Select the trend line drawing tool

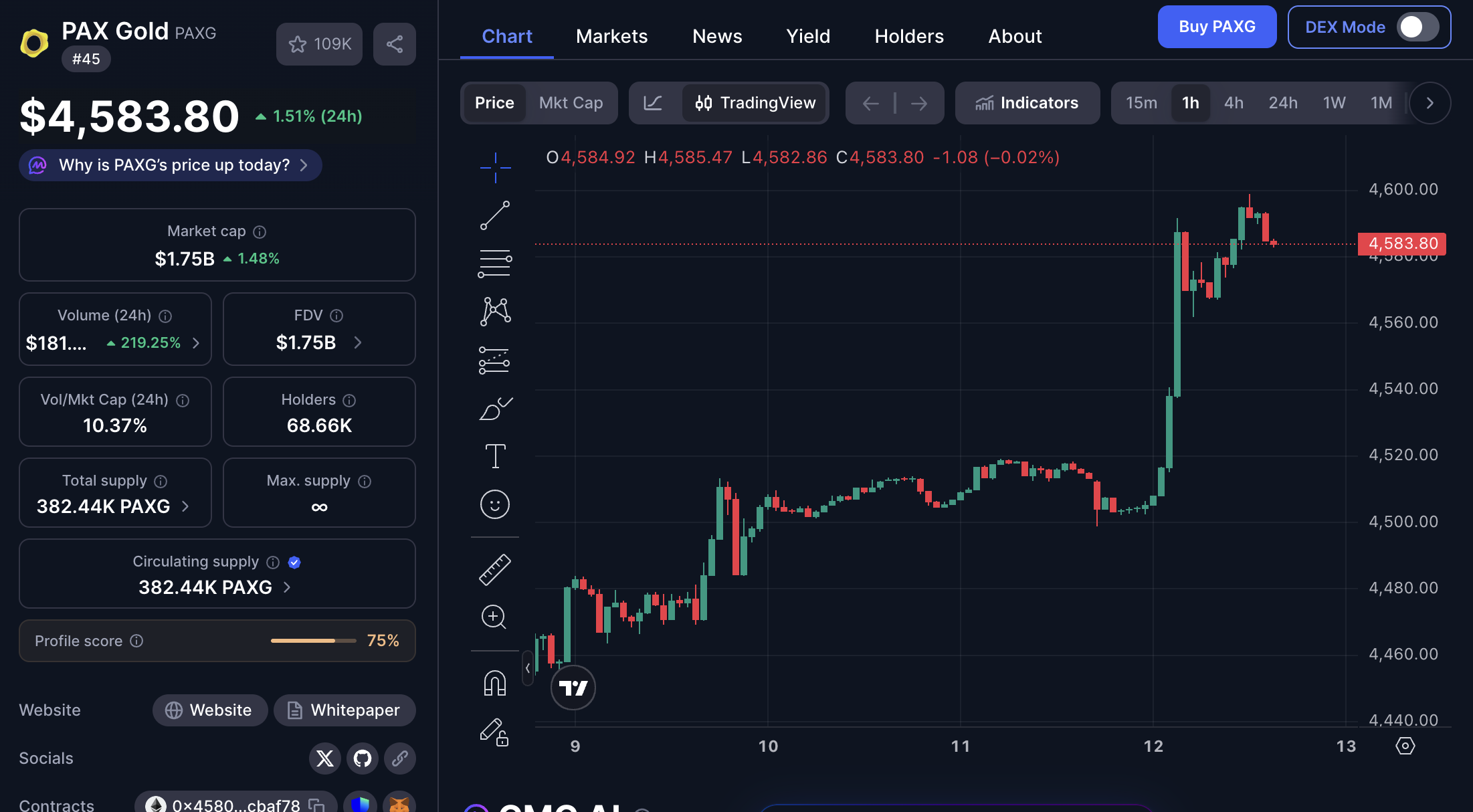495,215
